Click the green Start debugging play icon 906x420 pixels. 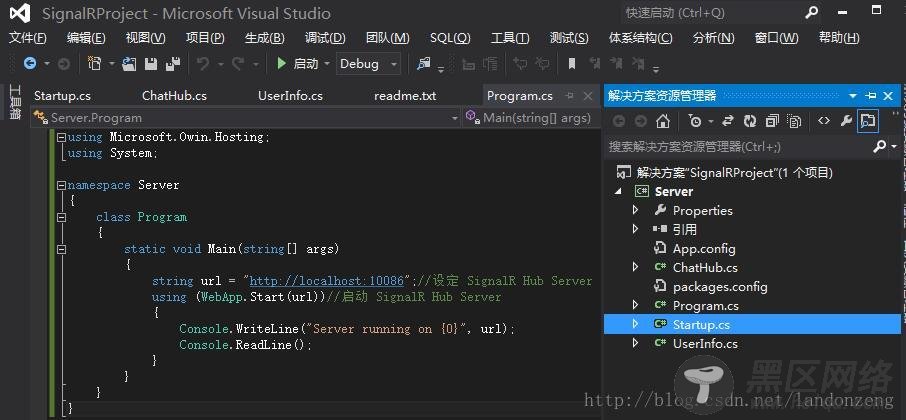(281, 64)
